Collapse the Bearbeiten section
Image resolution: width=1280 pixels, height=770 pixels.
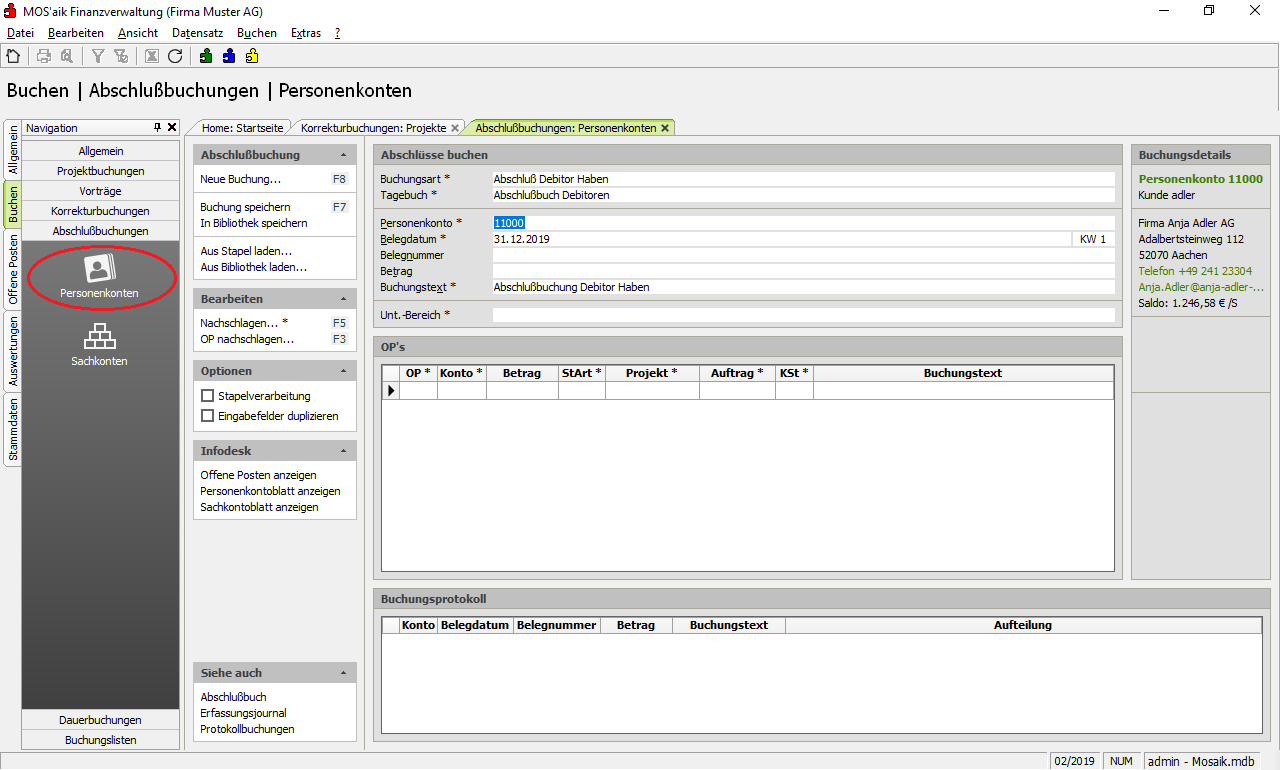click(x=343, y=300)
